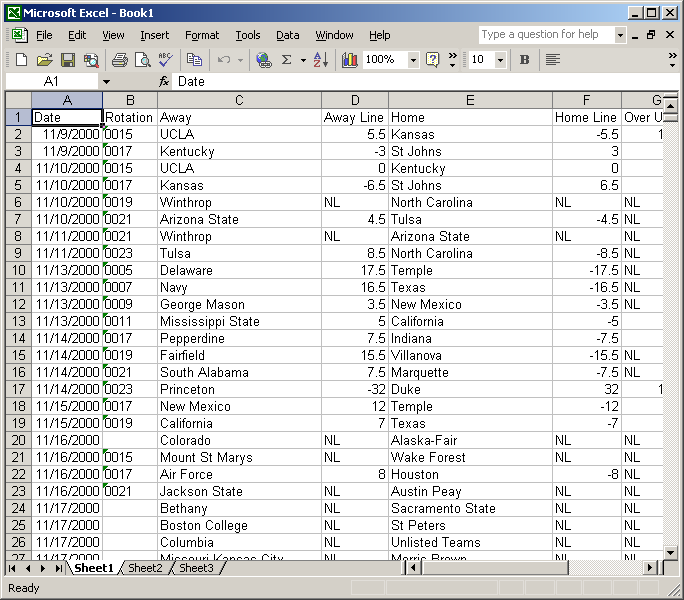
Task: Open a file with the Open folder icon
Action: coord(44,59)
